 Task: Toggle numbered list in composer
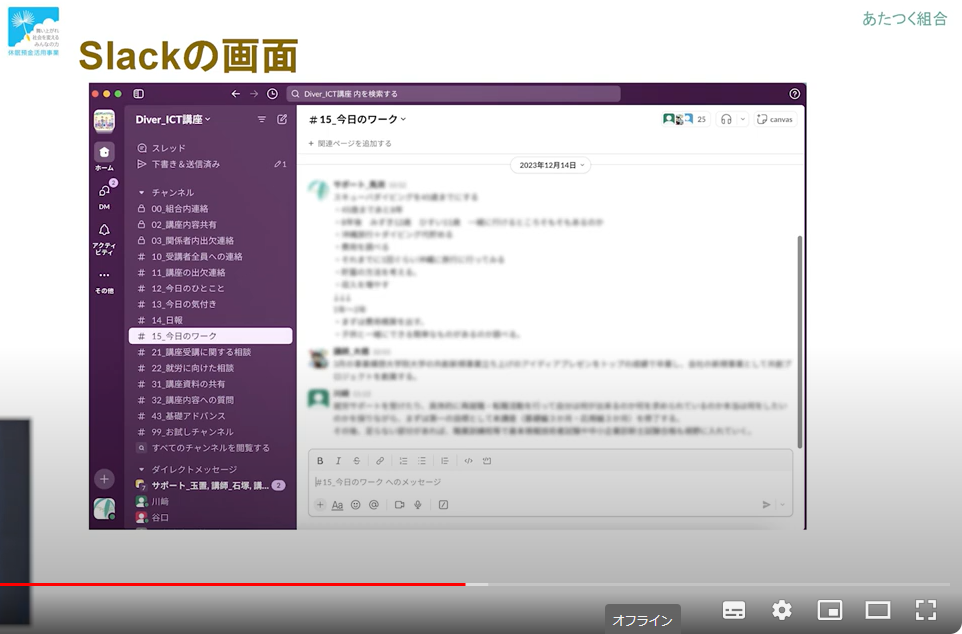point(403,461)
